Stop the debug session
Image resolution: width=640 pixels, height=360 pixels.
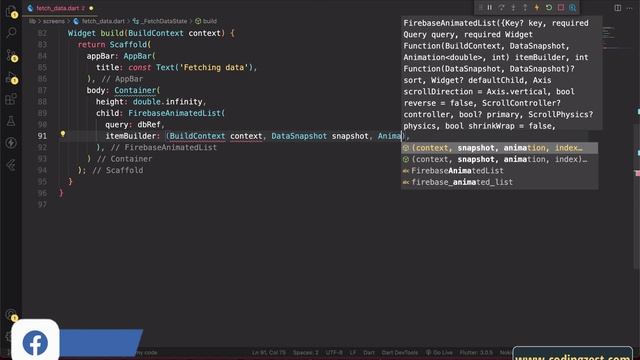pos(561,8)
